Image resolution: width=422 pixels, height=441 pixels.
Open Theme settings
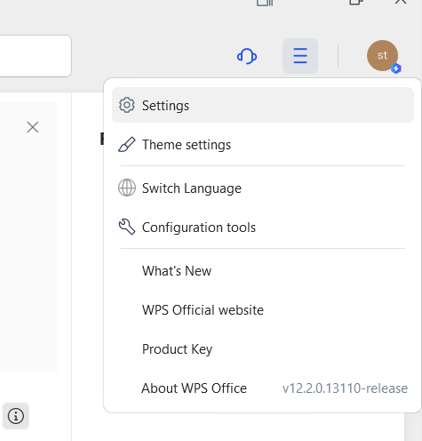[263, 145]
